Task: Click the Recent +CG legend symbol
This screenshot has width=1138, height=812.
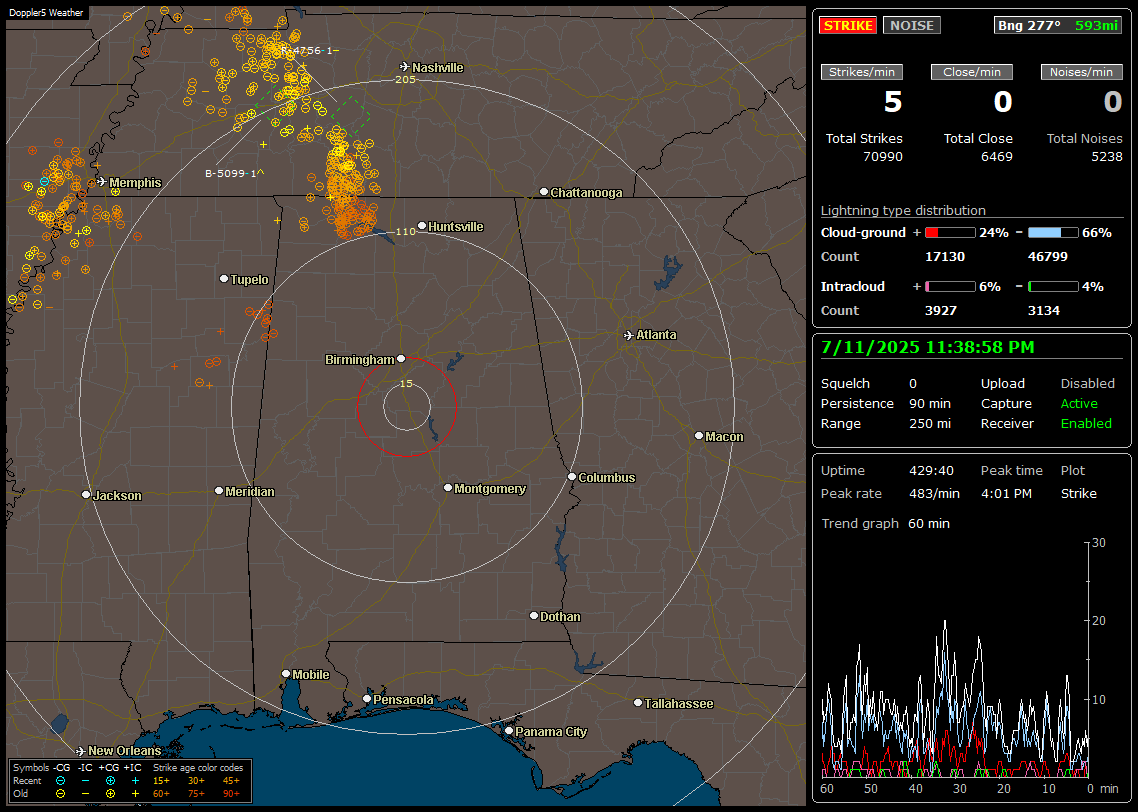Action: pos(110,781)
